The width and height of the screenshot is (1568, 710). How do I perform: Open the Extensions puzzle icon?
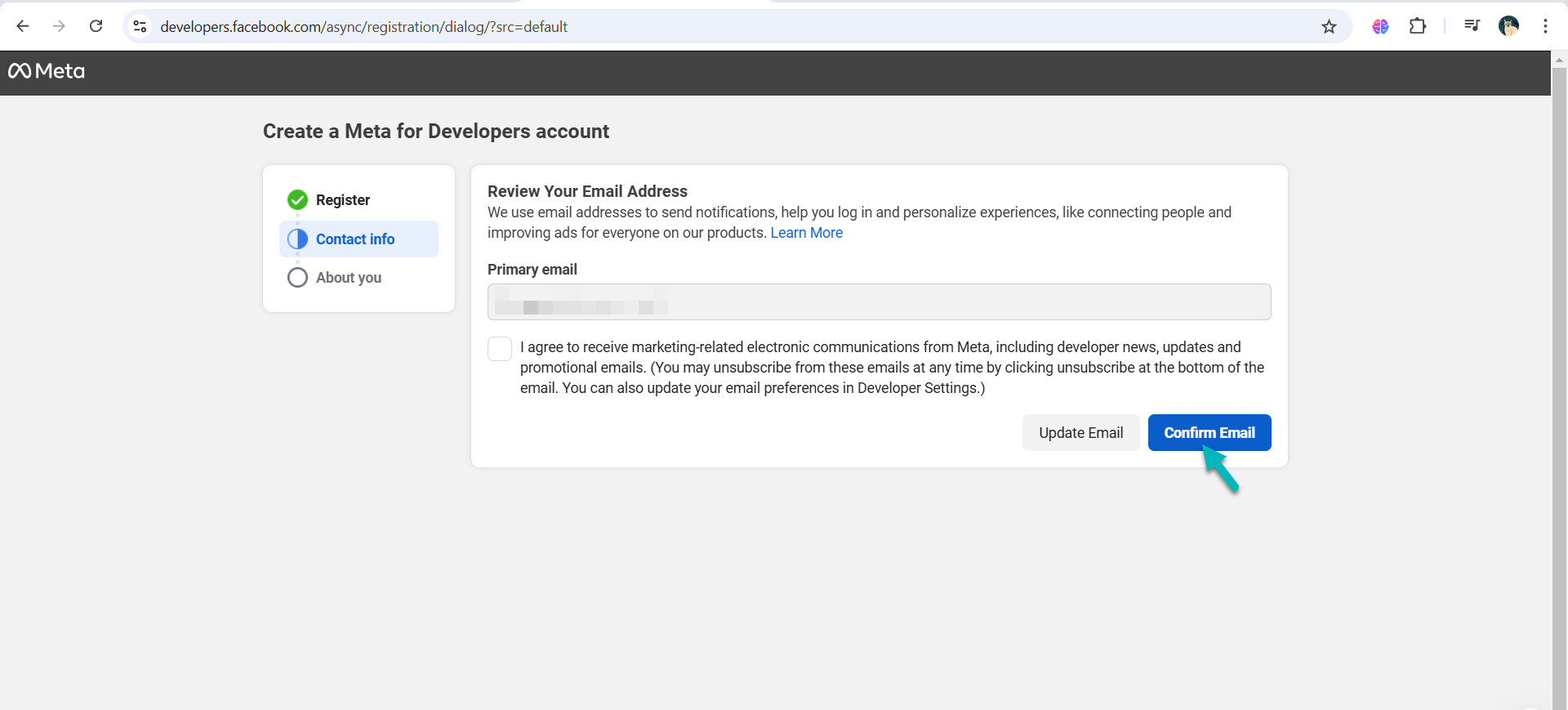pos(1418,26)
